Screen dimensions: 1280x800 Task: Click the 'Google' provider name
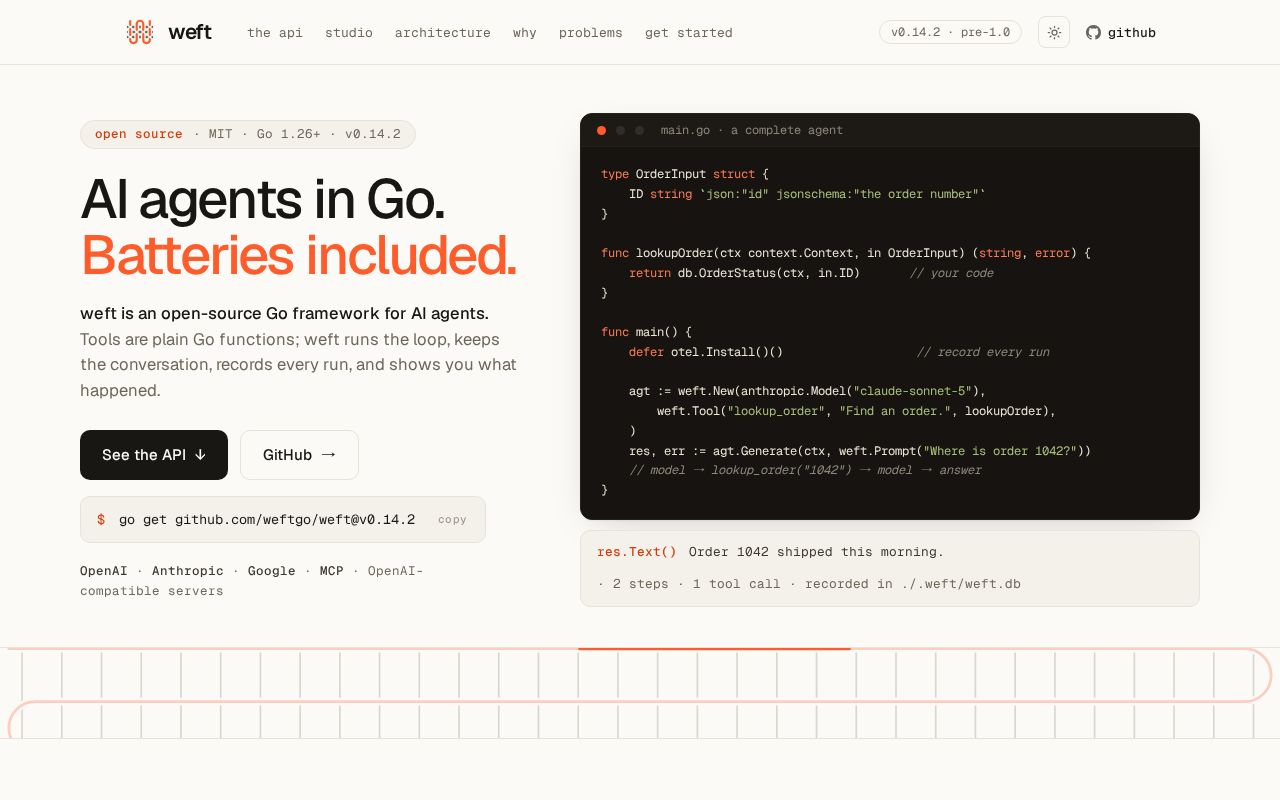tap(272, 571)
